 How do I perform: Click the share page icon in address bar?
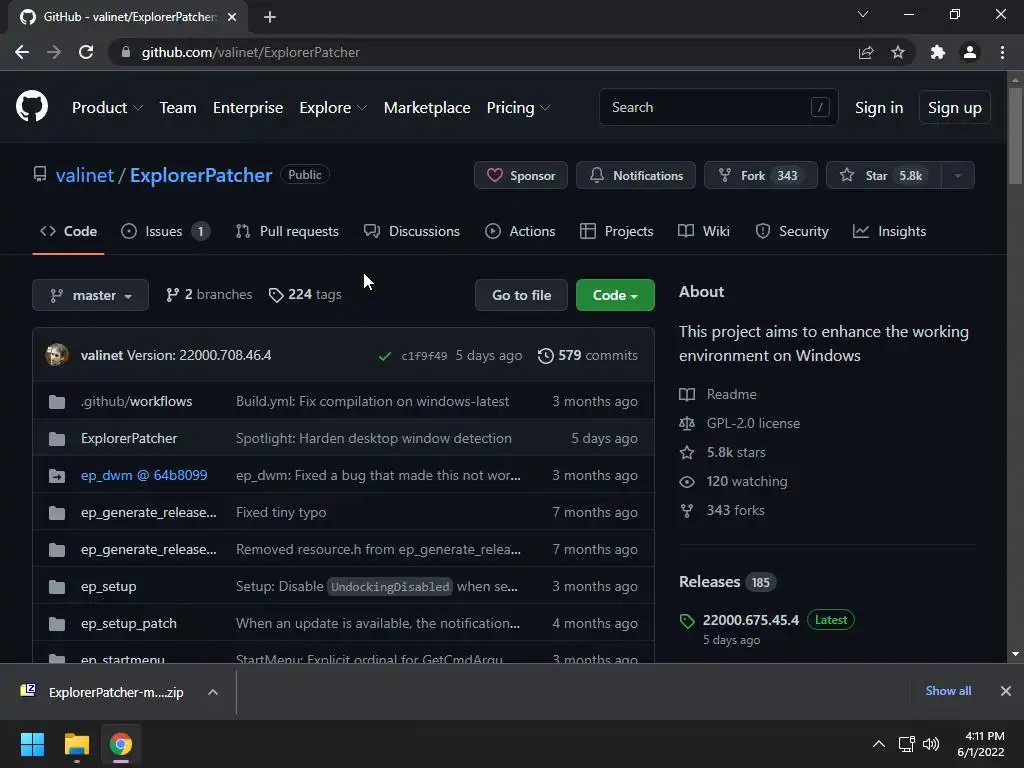tap(866, 52)
